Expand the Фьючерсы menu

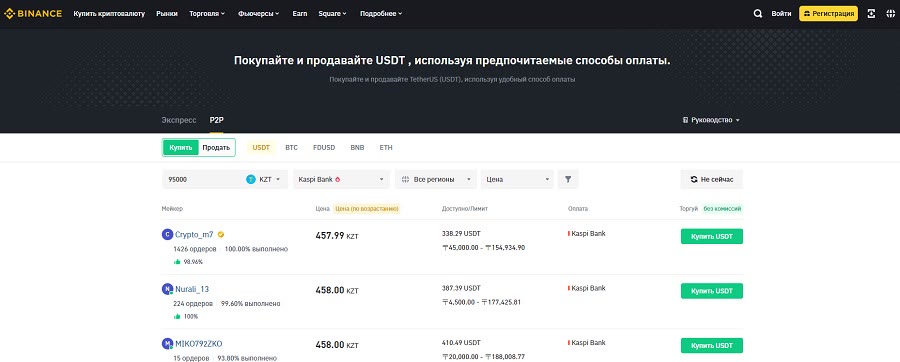tap(258, 13)
